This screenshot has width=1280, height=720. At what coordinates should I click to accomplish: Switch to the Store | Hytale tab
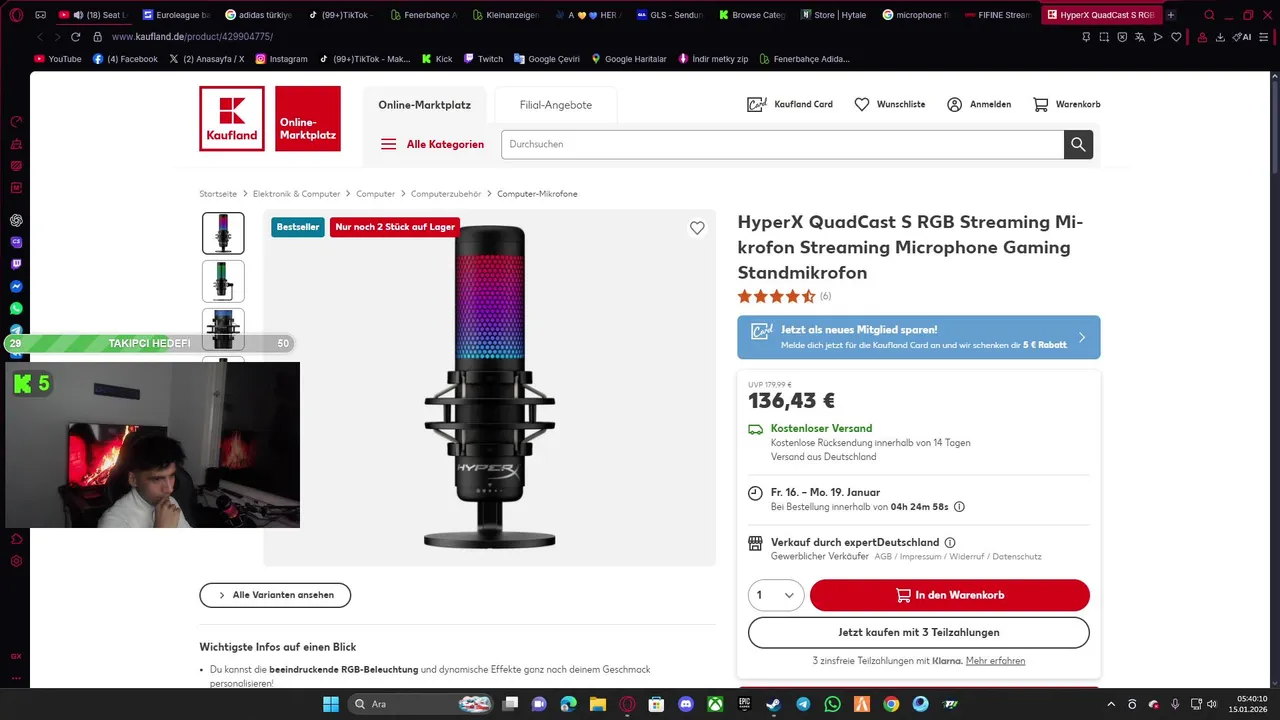tap(832, 15)
